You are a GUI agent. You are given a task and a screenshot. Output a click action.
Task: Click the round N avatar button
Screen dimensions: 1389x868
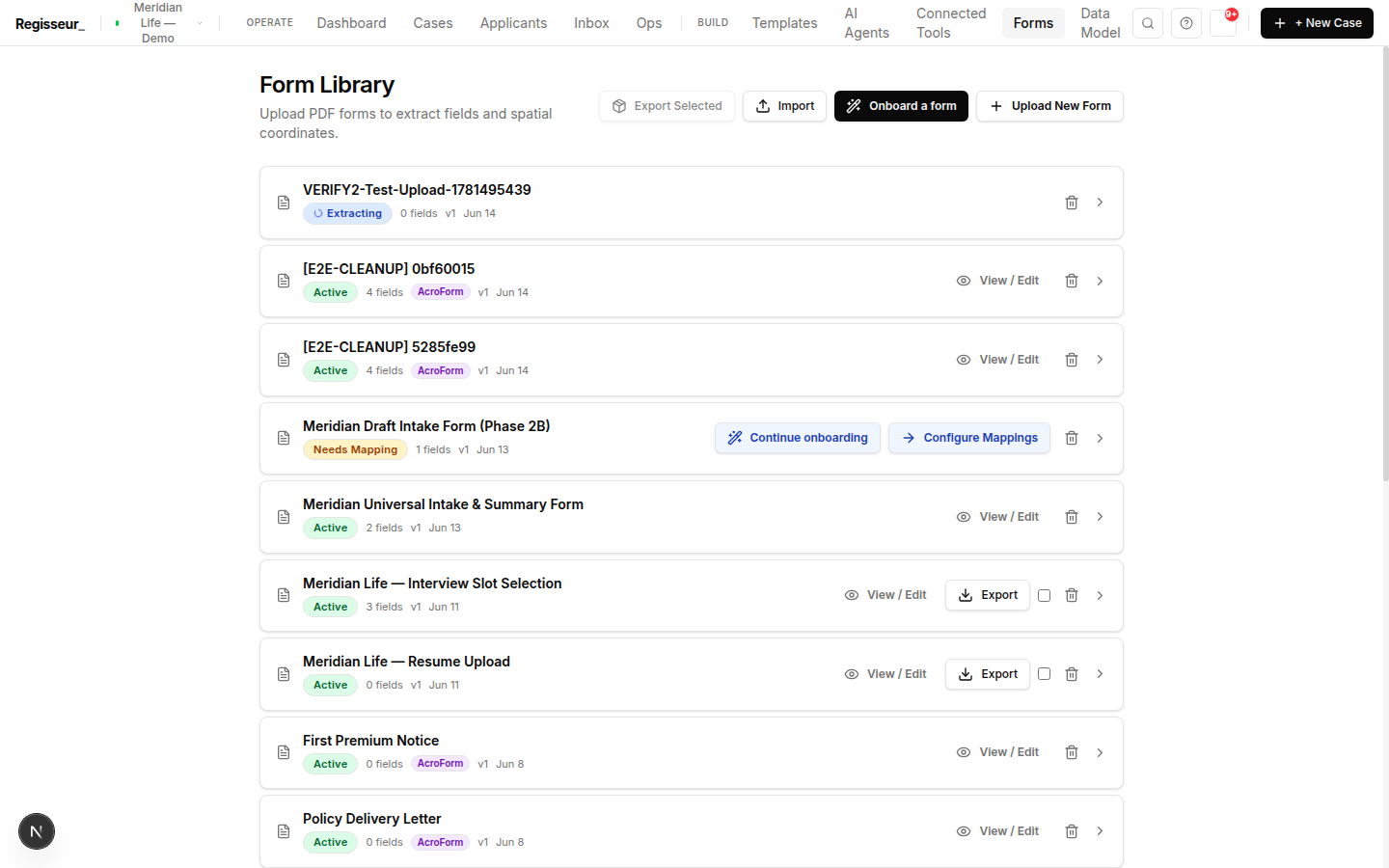tap(37, 831)
